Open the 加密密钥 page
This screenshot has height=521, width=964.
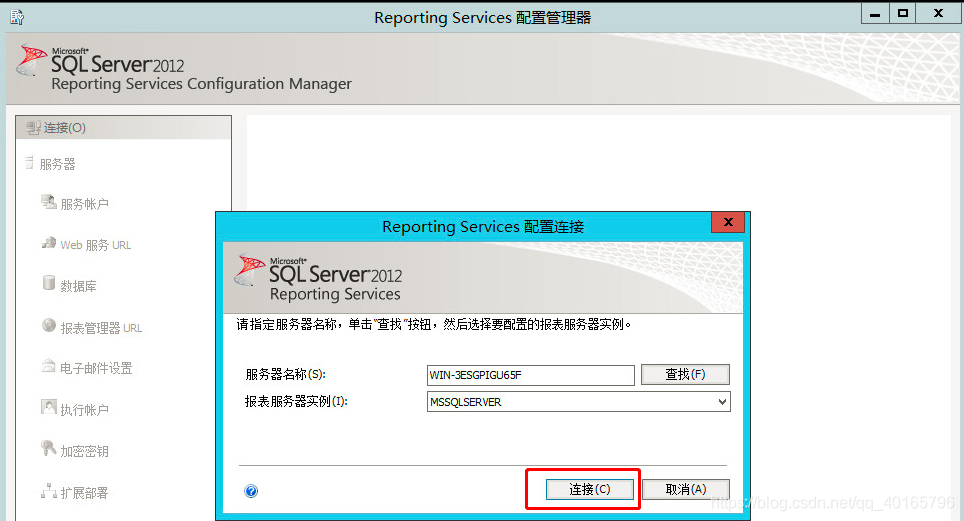(x=84, y=451)
